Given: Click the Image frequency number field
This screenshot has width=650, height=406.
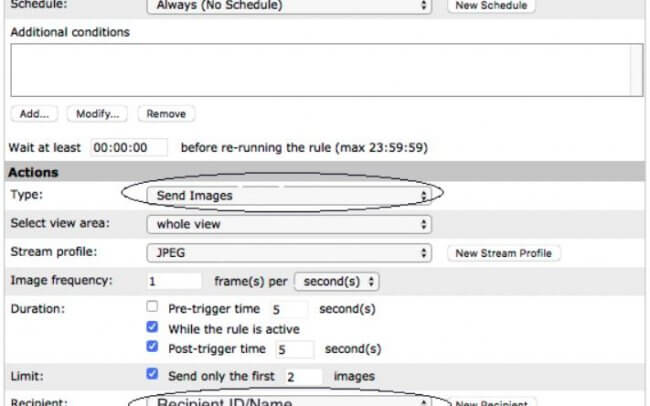Looking at the screenshot, I should click(x=174, y=281).
